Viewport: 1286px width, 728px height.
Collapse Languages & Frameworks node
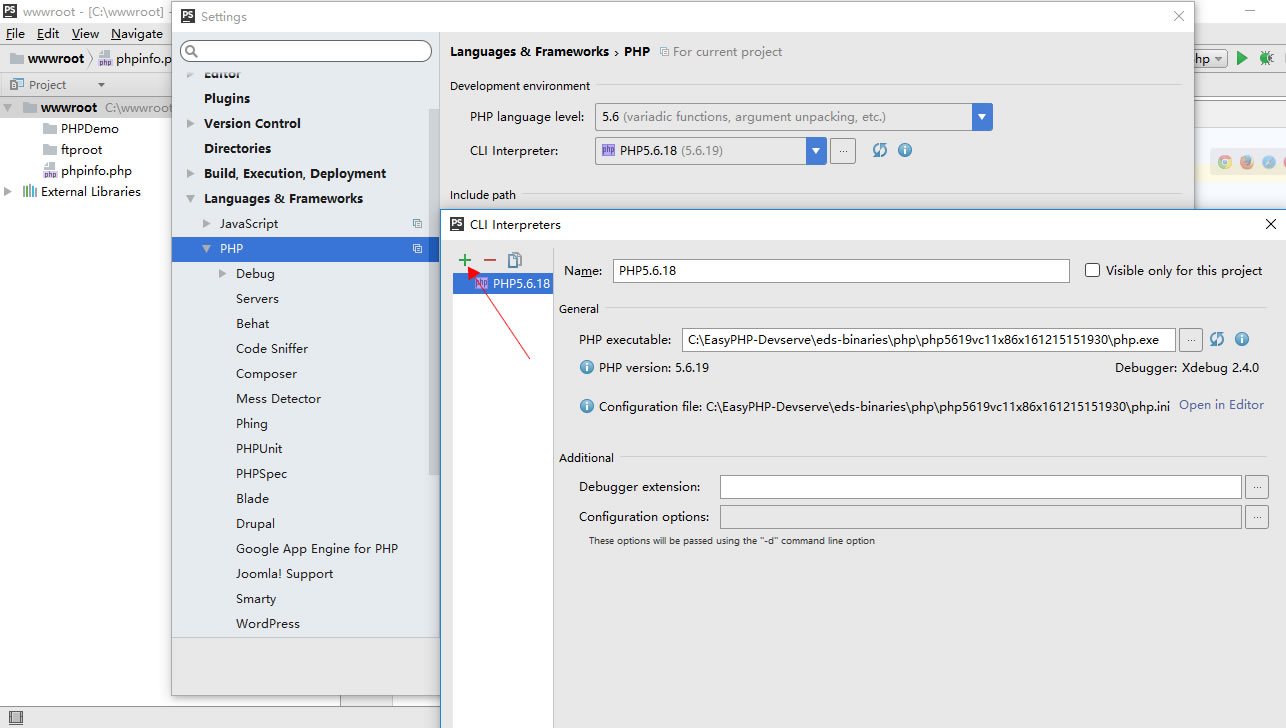[191, 198]
